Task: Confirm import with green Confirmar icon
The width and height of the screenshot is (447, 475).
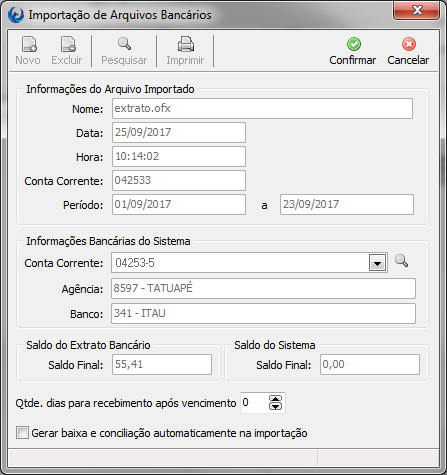Action: [354, 44]
